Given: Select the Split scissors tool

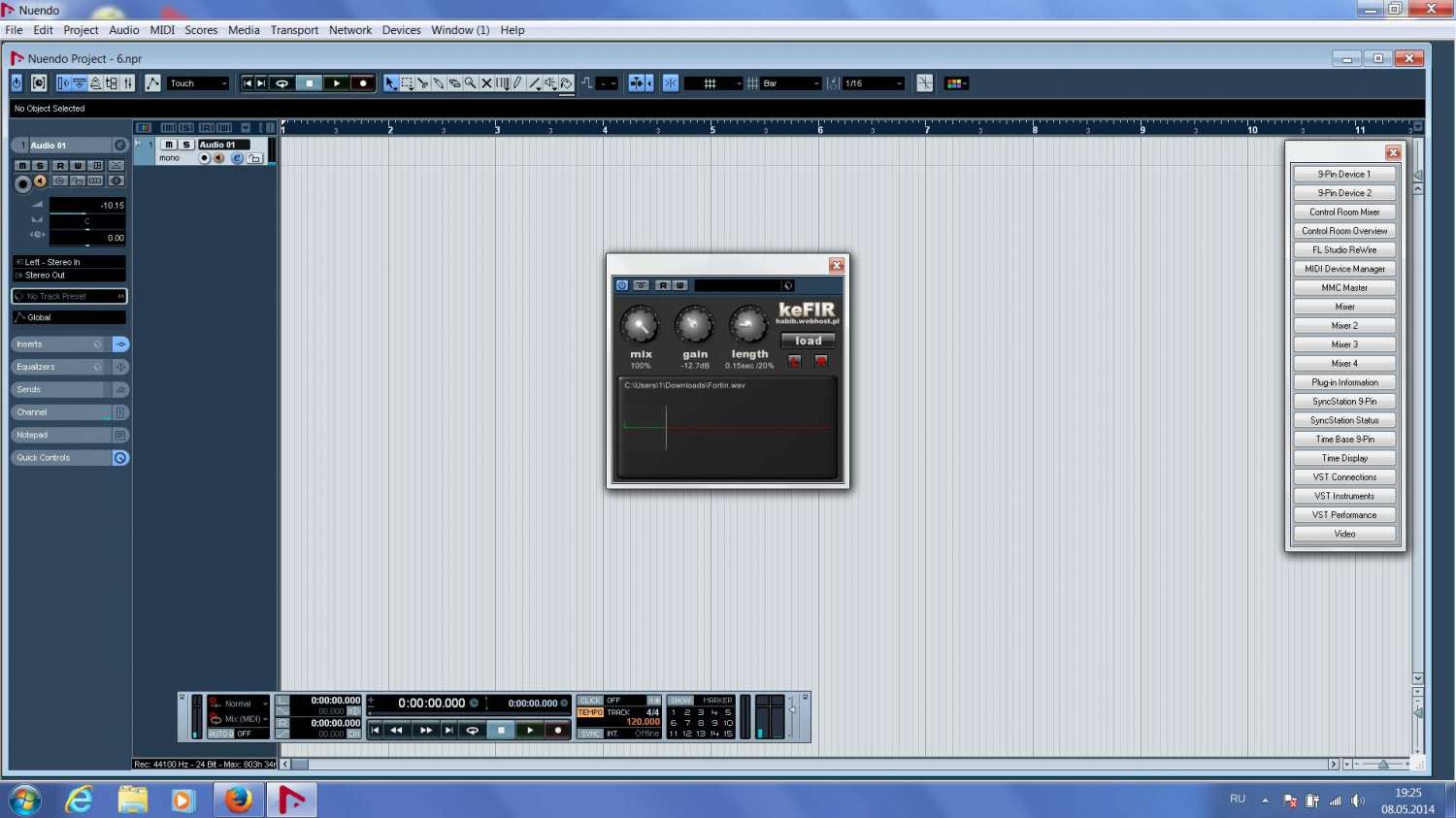Looking at the screenshot, I should click(x=422, y=83).
